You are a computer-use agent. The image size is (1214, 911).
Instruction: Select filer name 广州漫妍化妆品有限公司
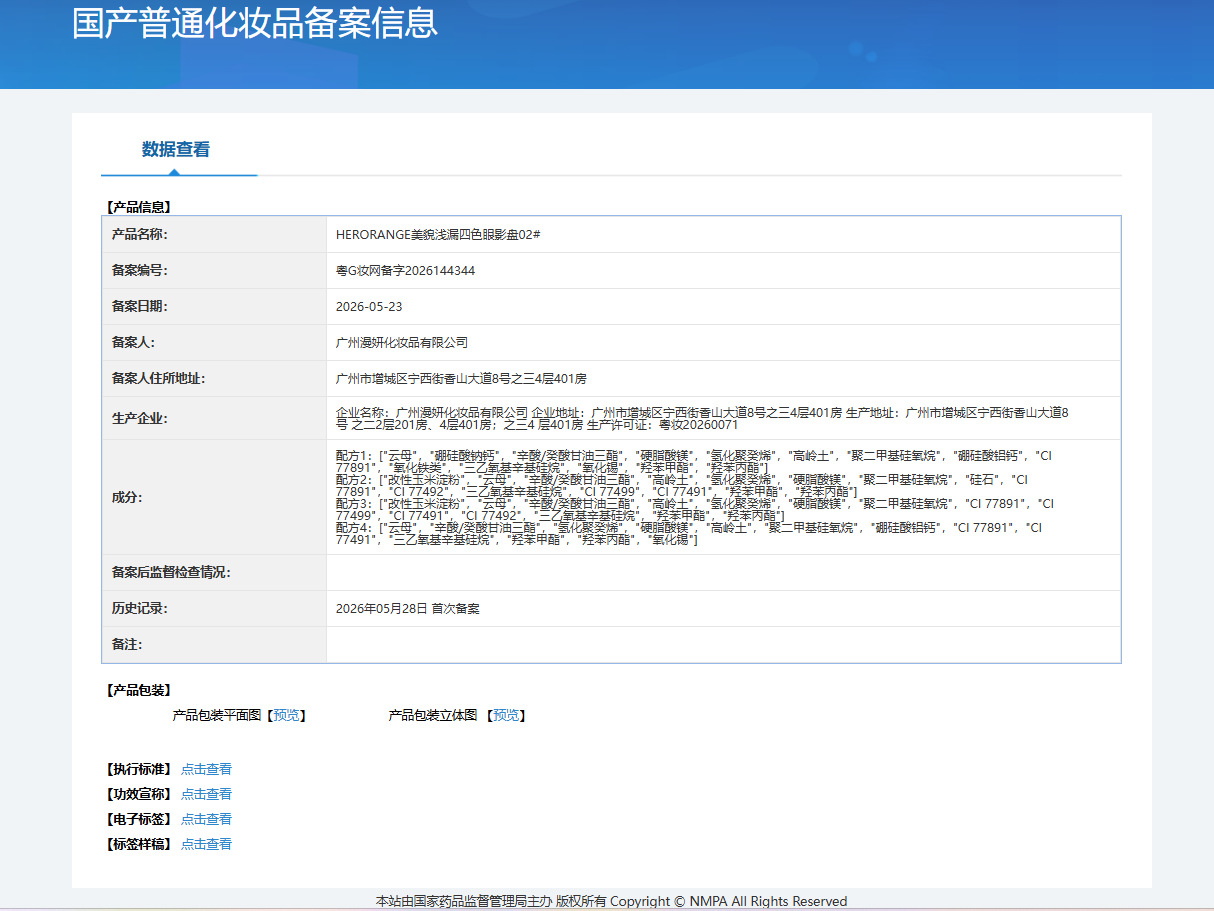(x=402, y=342)
